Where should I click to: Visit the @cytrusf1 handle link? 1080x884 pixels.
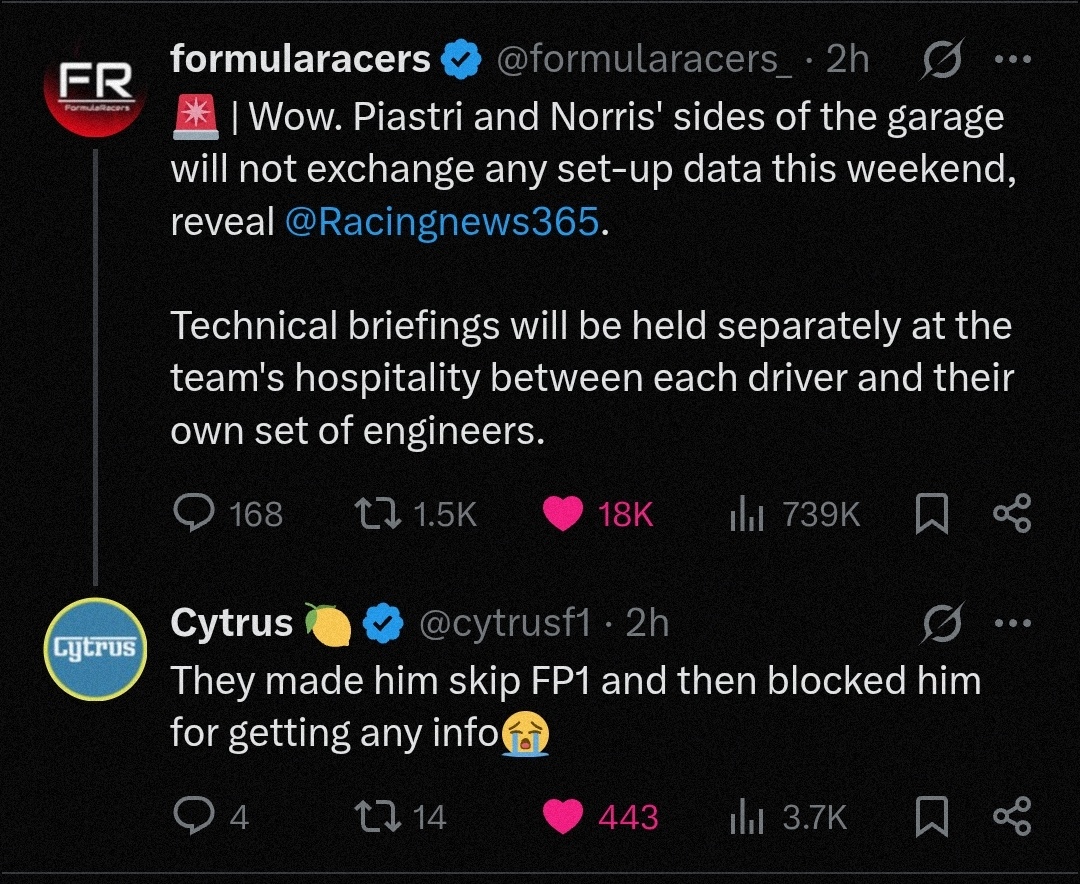[503, 623]
